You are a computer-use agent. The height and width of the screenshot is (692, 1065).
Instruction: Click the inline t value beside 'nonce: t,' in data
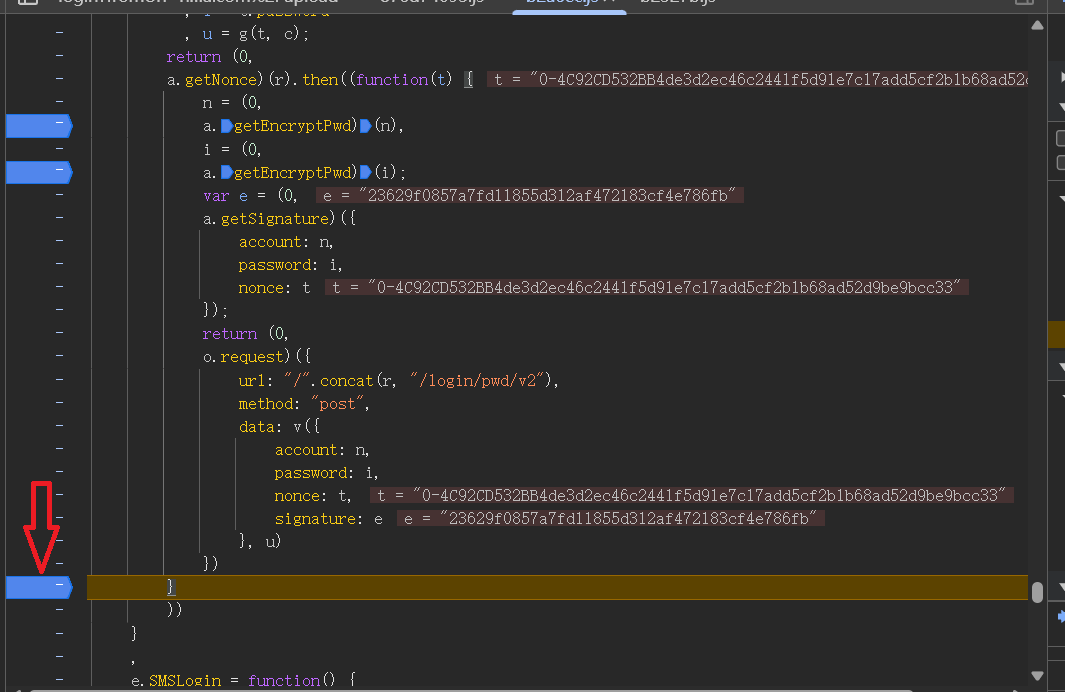coord(692,496)
